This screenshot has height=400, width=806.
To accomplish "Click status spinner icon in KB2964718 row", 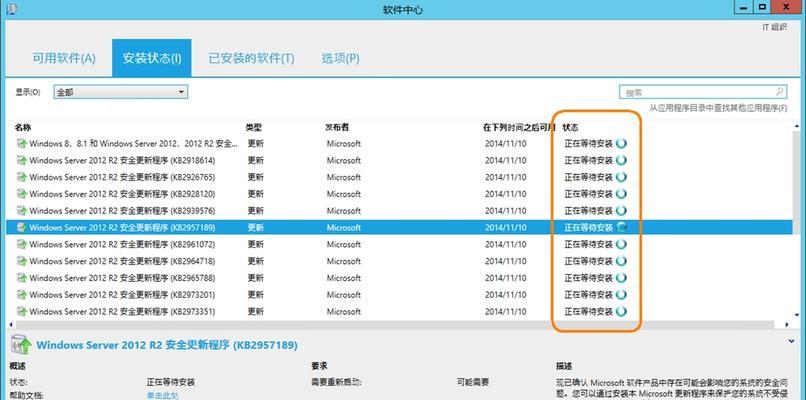I will pos(621,261).
